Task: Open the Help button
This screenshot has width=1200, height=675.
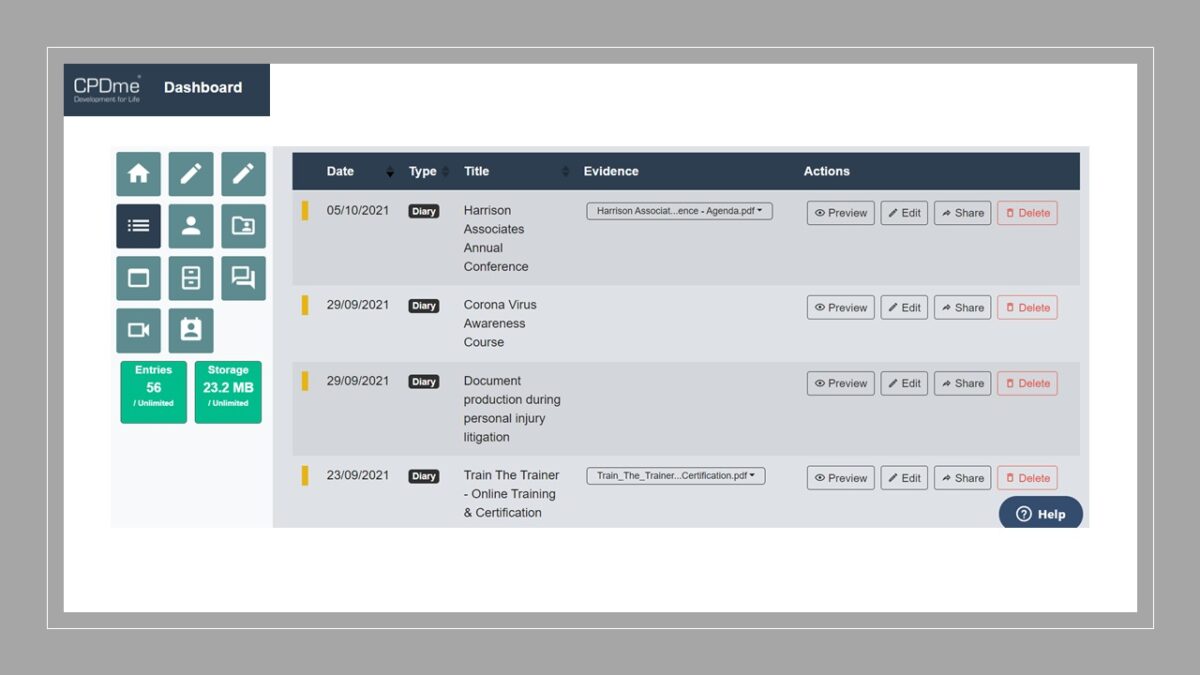Action: click(x=1041, y=513)
